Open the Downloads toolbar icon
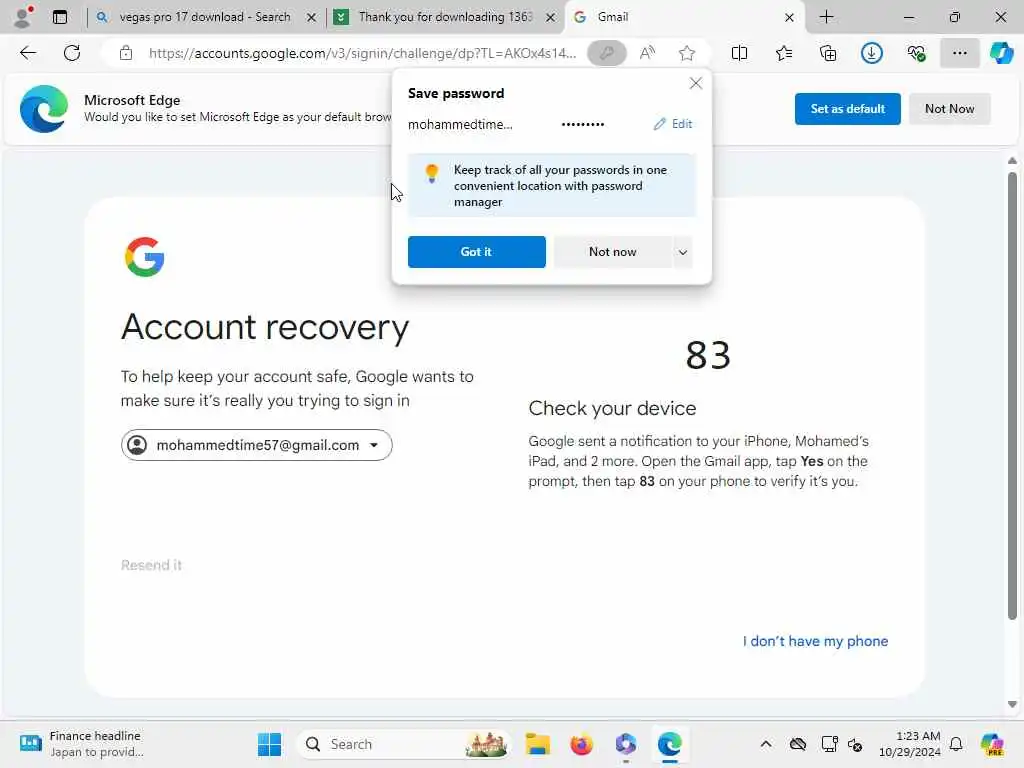Screen dimensions: 1024x768 click(872, 53)
